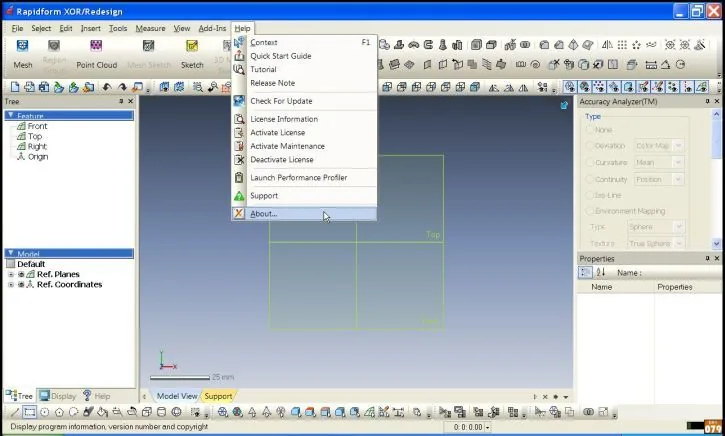Choose Check For Update menu entry
The width and height of the screenshot is (725, 436).
(304, 101)
